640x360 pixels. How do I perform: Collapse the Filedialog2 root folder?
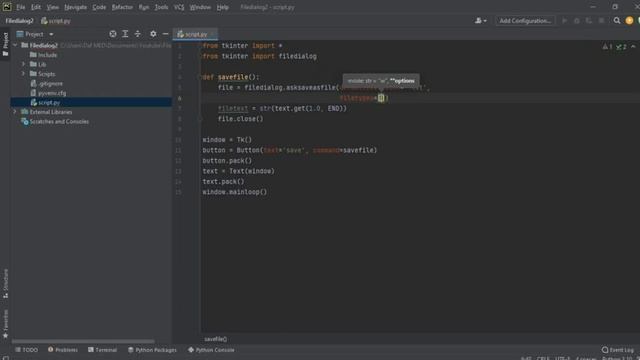(x=15, y=45)
